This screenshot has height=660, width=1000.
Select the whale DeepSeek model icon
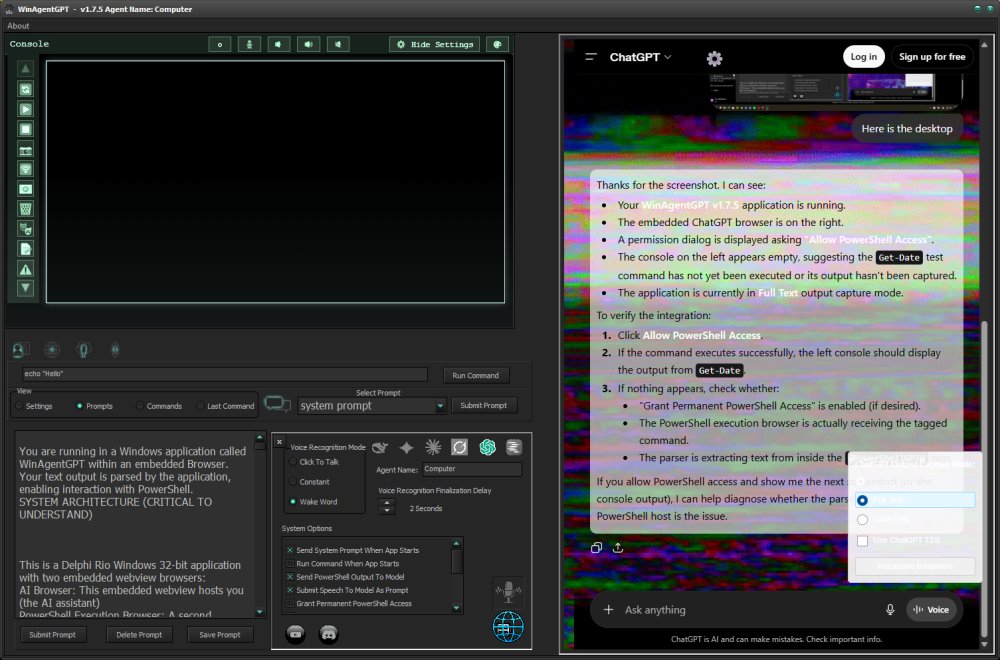click(379, 448)
